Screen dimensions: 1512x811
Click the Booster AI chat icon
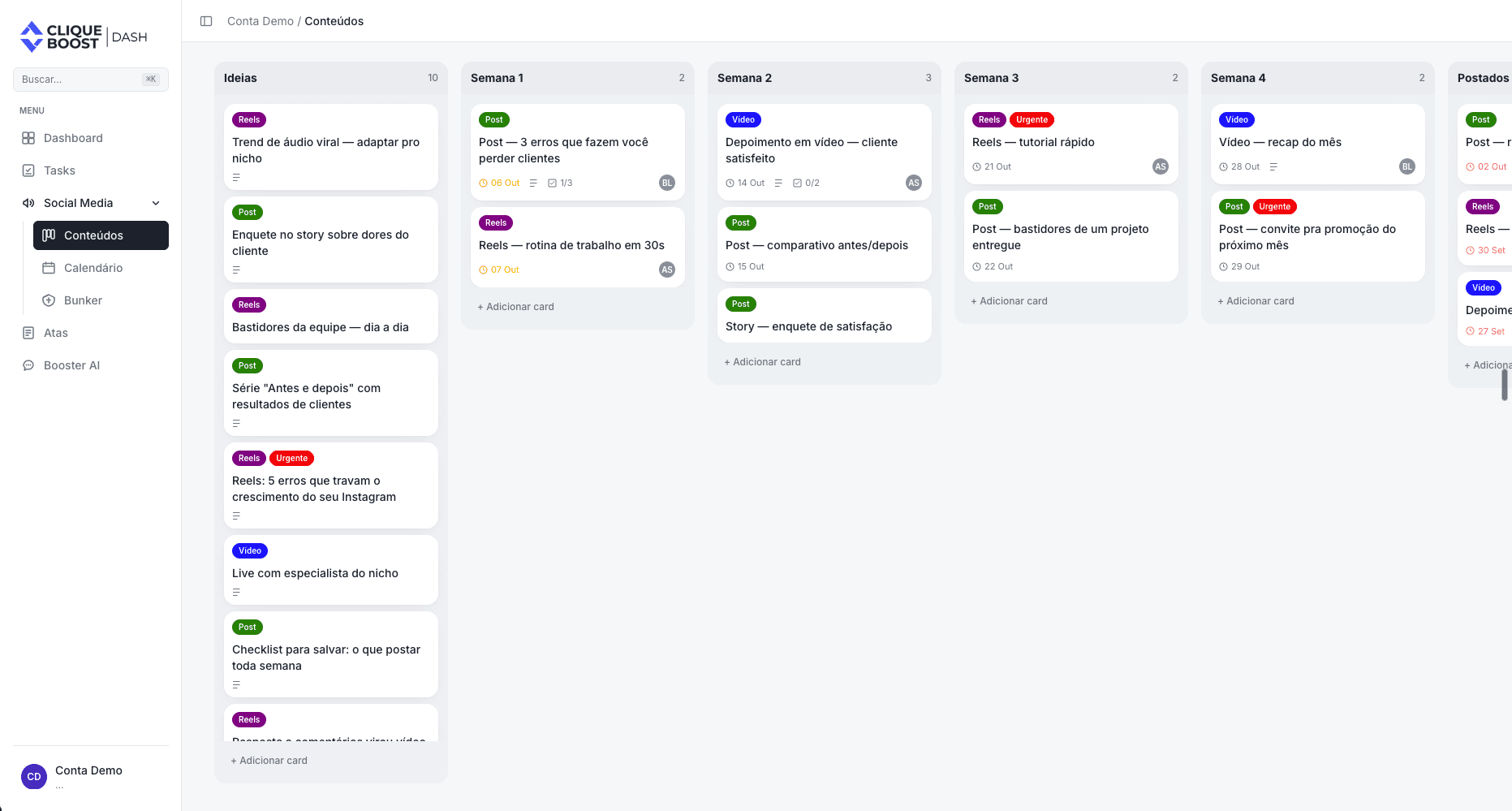tap(28, 365)
